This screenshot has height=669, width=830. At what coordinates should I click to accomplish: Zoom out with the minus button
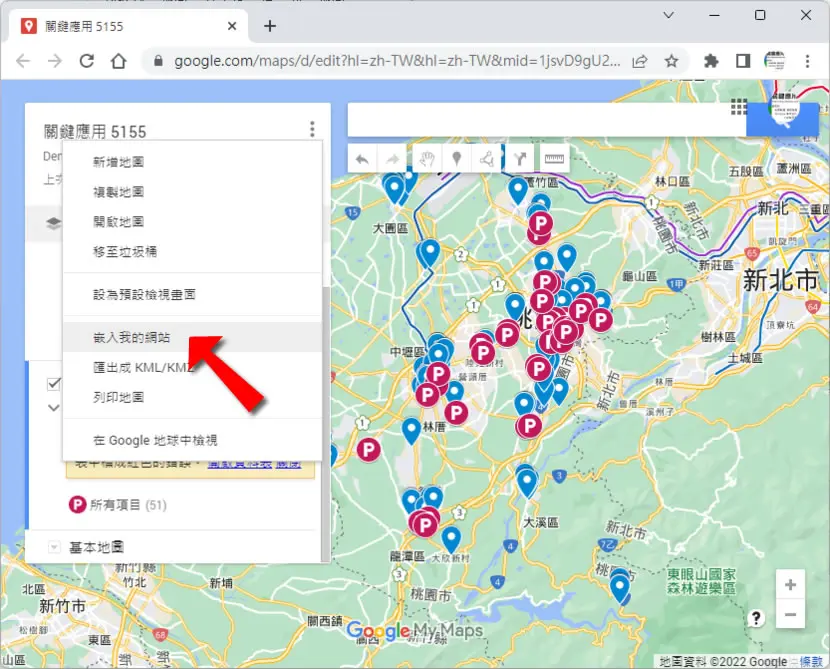coord(790,614)
